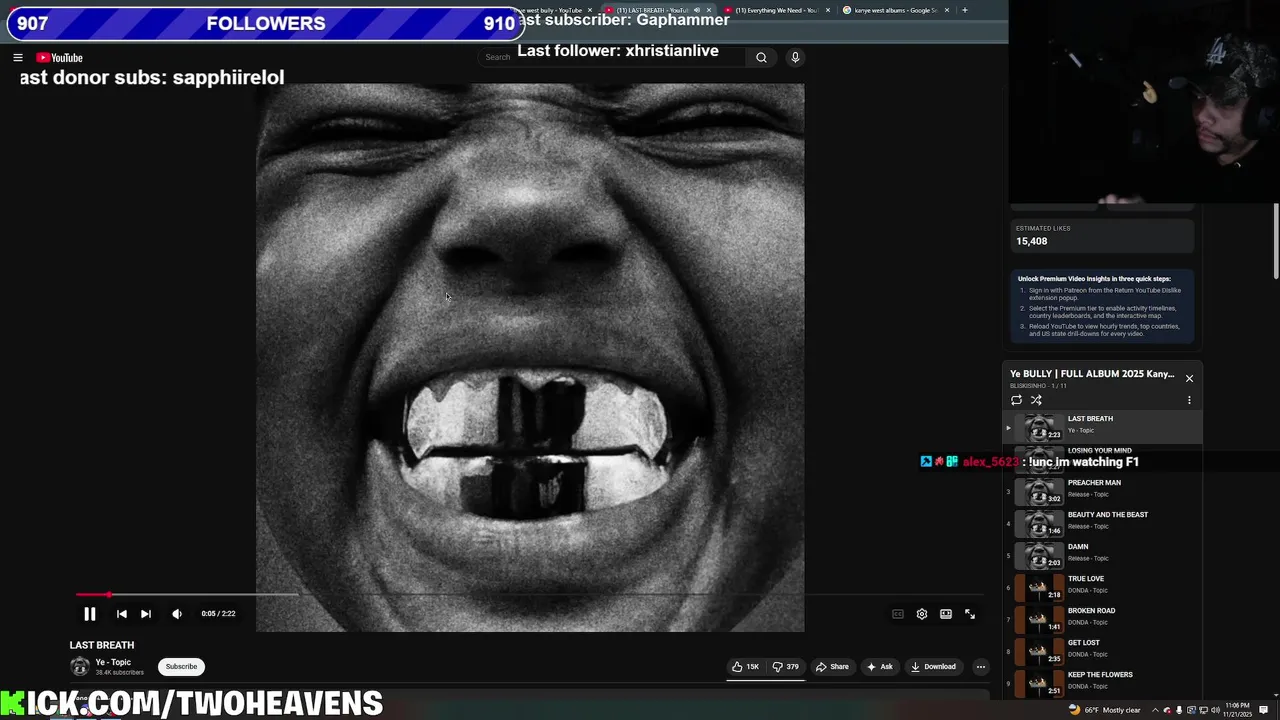Switch to 'Everything We Need' browser tab
This screenshot has height=720, width=1280.
pyautogui.click(x=775, y=10)
